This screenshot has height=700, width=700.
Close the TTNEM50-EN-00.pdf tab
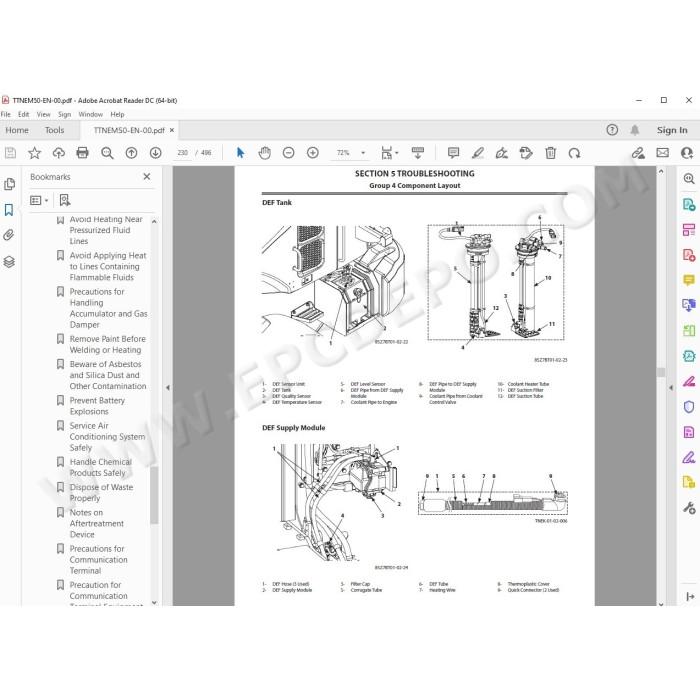pos(172,130)
